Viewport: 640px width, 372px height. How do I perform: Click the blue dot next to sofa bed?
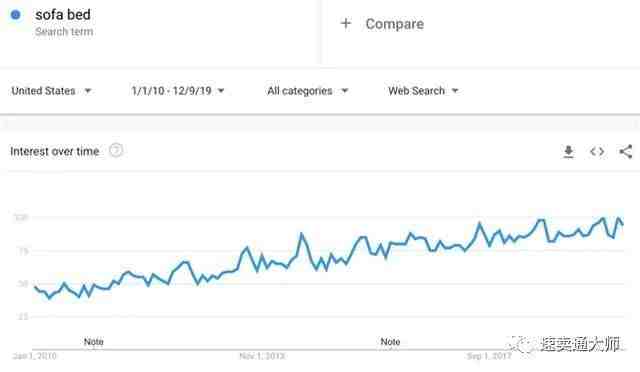pyautogui.click(x=16, y=15)
